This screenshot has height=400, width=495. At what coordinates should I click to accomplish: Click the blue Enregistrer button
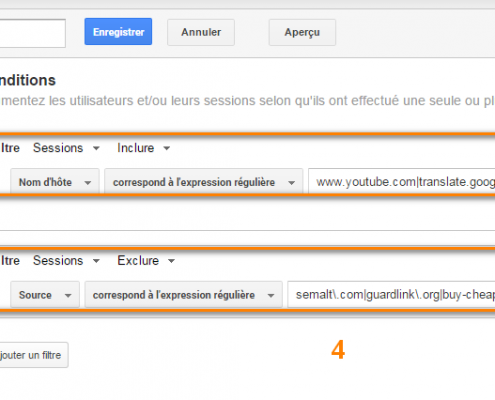pyautogui.click(x=118, y=32)
